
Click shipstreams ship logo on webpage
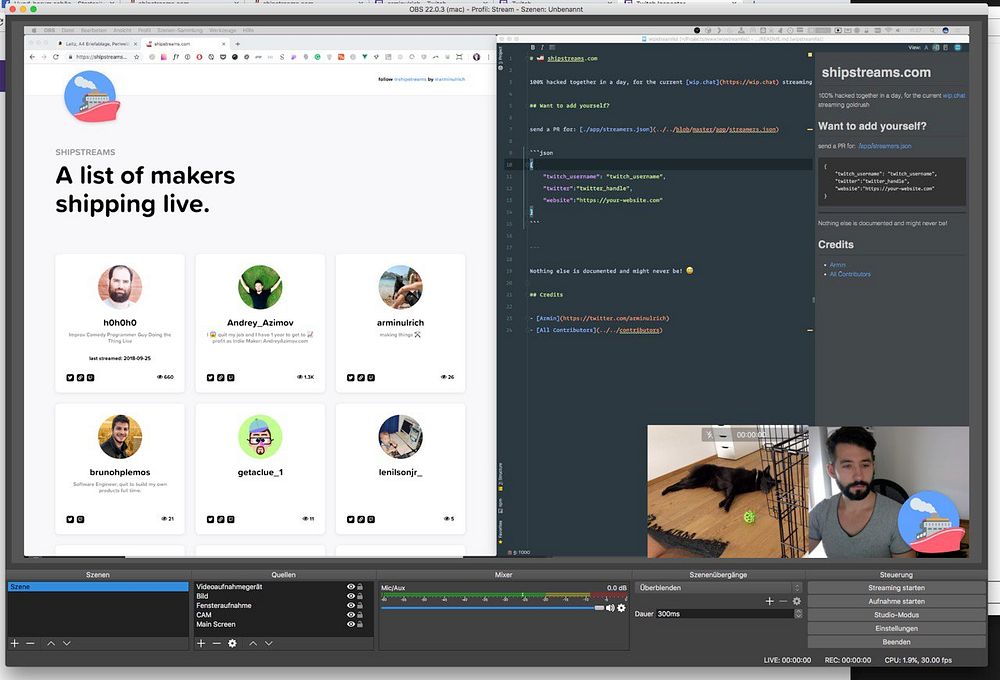tap(92, 96)
